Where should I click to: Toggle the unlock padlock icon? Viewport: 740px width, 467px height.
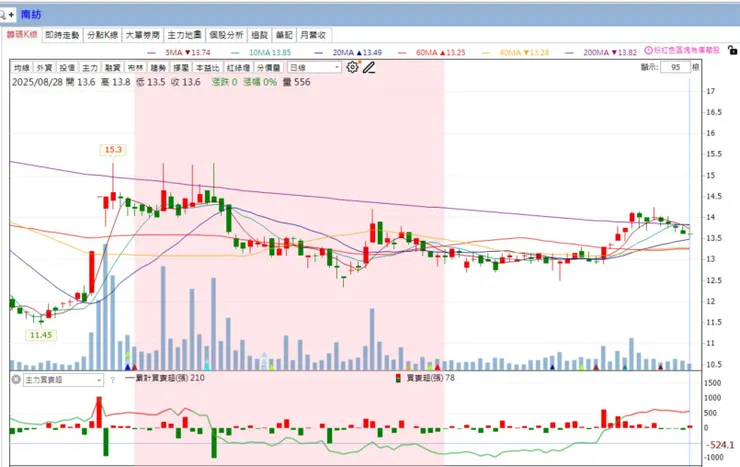tap(732, 50)
